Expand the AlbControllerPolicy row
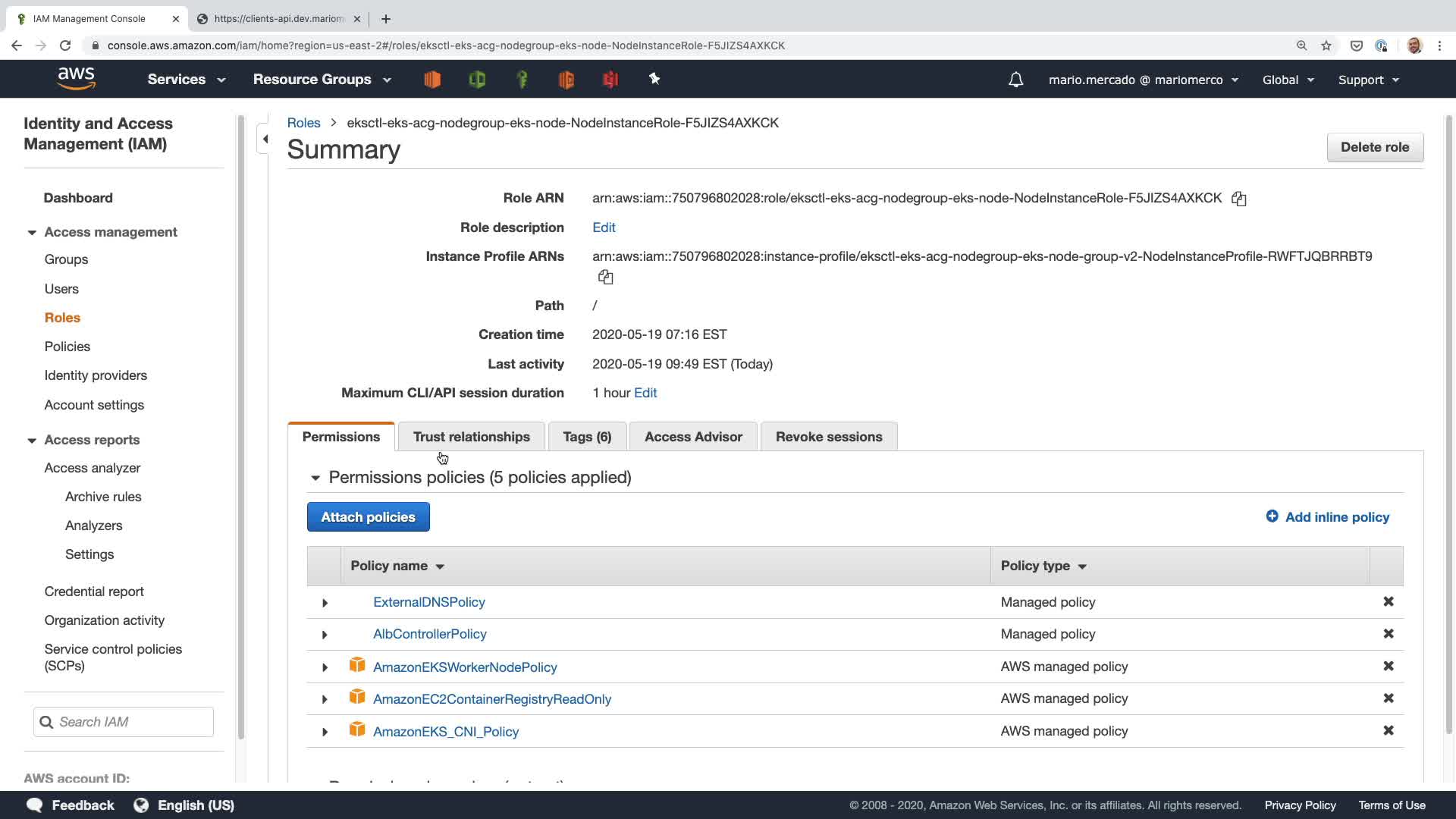This screenshot has height=819, width=1456. coord(325,635)
